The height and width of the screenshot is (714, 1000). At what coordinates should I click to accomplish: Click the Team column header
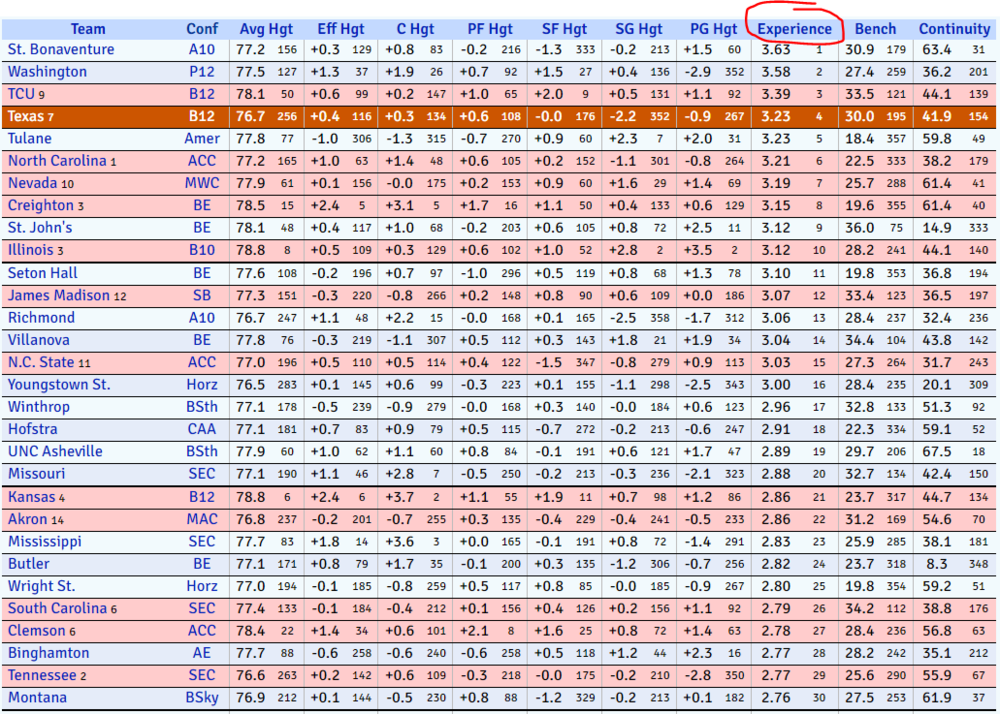(88, 29)
